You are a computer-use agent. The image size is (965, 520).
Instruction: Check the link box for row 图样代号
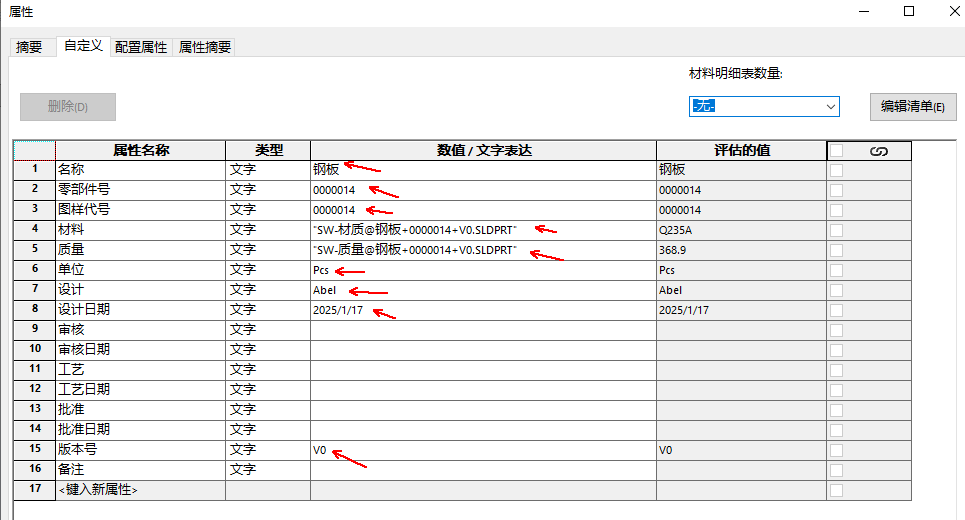tap(836, 210)
